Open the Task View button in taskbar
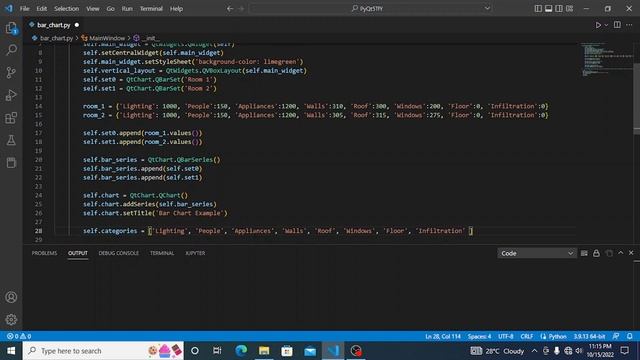This screenshot has width=640, height=360. 217,351
